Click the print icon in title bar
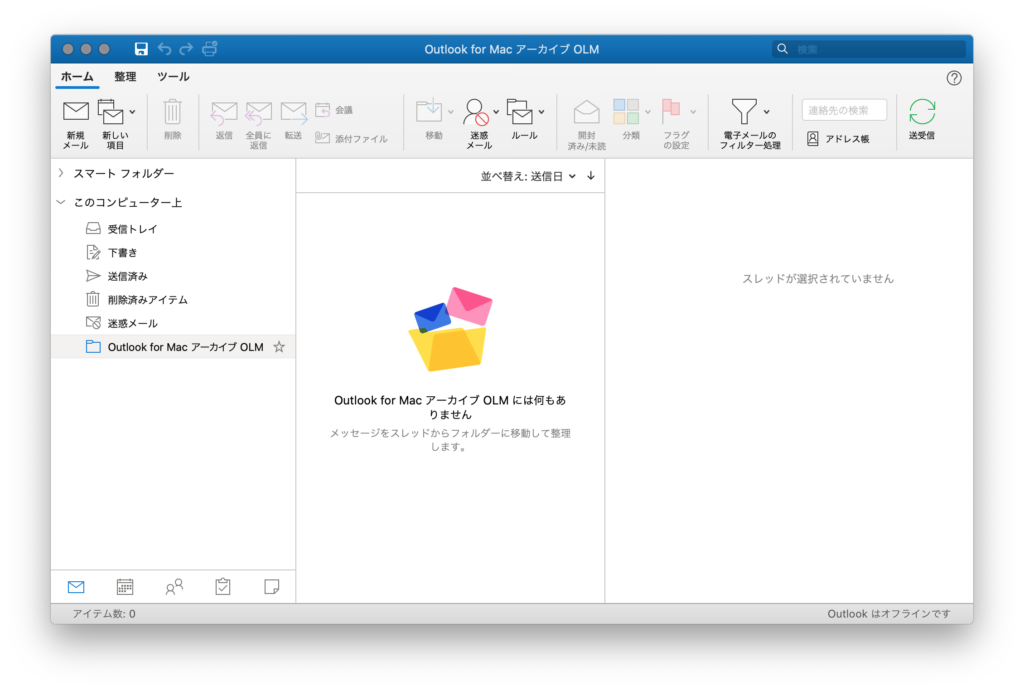This screenshot has height=691, width=1024. pyautogui.click(x=210, y=49)
